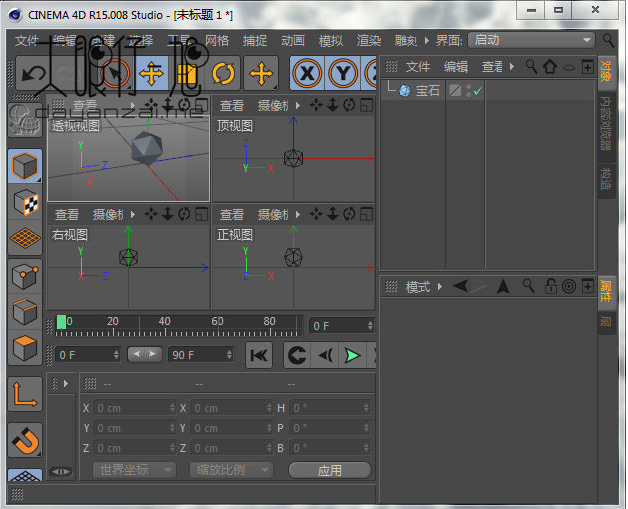The height and width of the screenshot is (509, 628).
Task: Select the Move tool
Action: click(x=151, y=73)
